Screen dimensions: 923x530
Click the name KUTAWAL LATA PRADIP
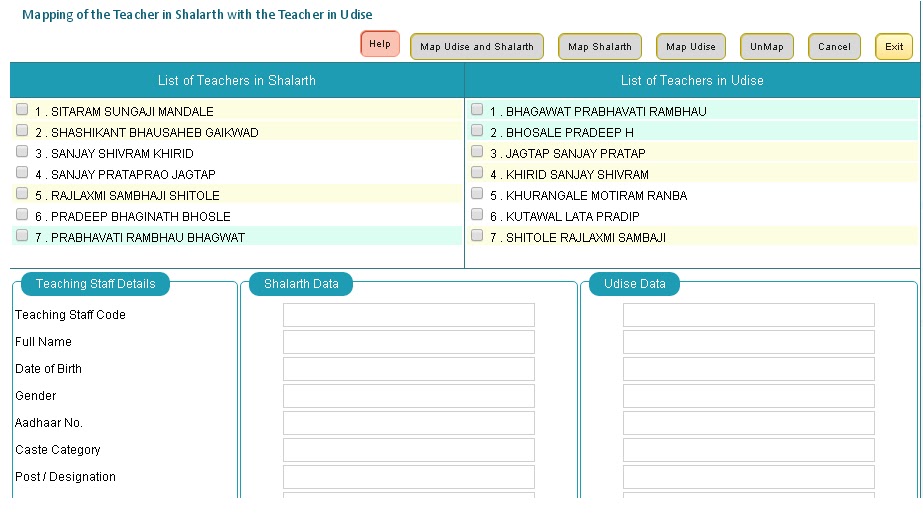click(x=573, y=217)
